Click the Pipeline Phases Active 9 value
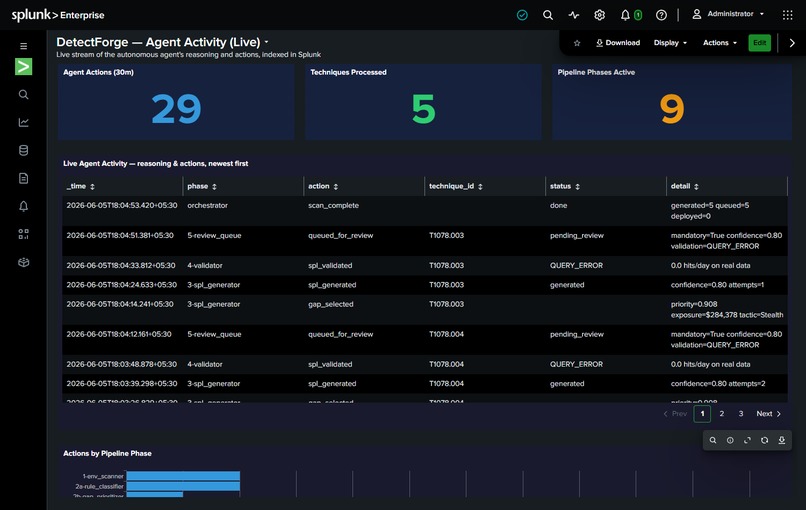This screenshot has width=806, height=510. (672, 109)
